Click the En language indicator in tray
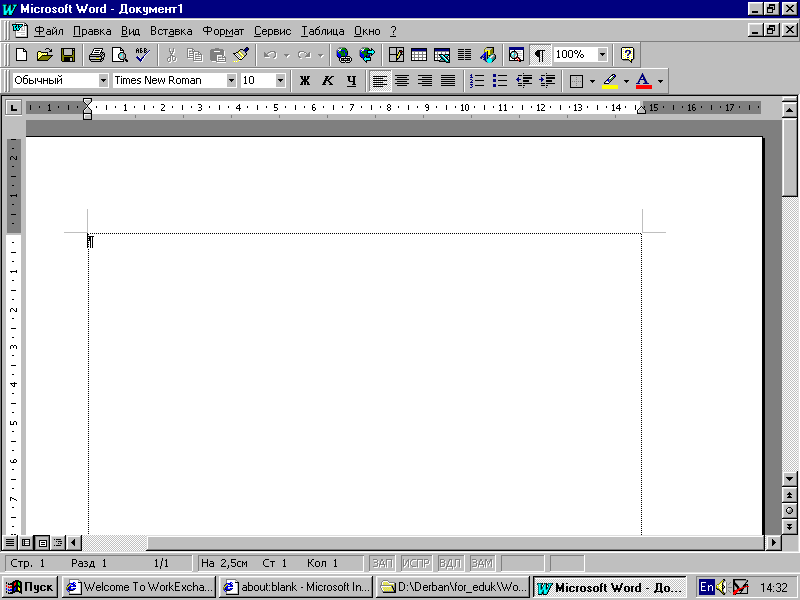Image resolution: width=800 pixels, height=600 pixels. pyautogui.click(x=706, y=587)
